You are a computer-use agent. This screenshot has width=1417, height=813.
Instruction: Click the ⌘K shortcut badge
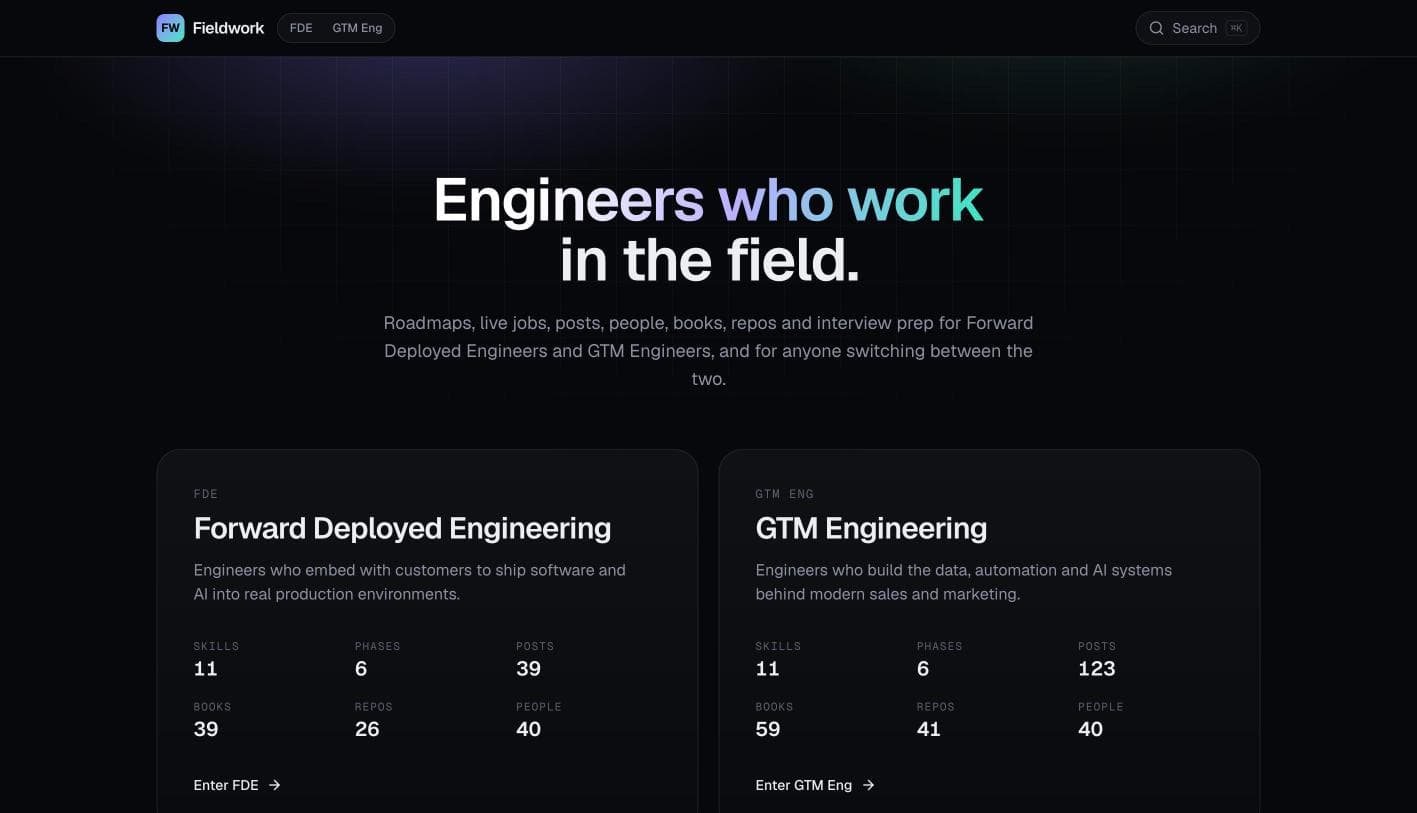[1236, 28]
